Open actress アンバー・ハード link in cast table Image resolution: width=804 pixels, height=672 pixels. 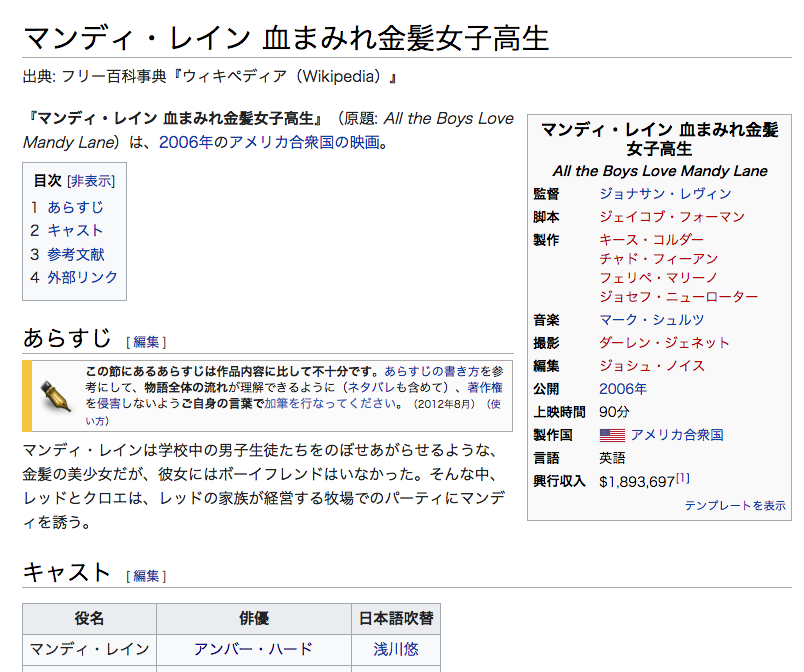click(253, 649)
